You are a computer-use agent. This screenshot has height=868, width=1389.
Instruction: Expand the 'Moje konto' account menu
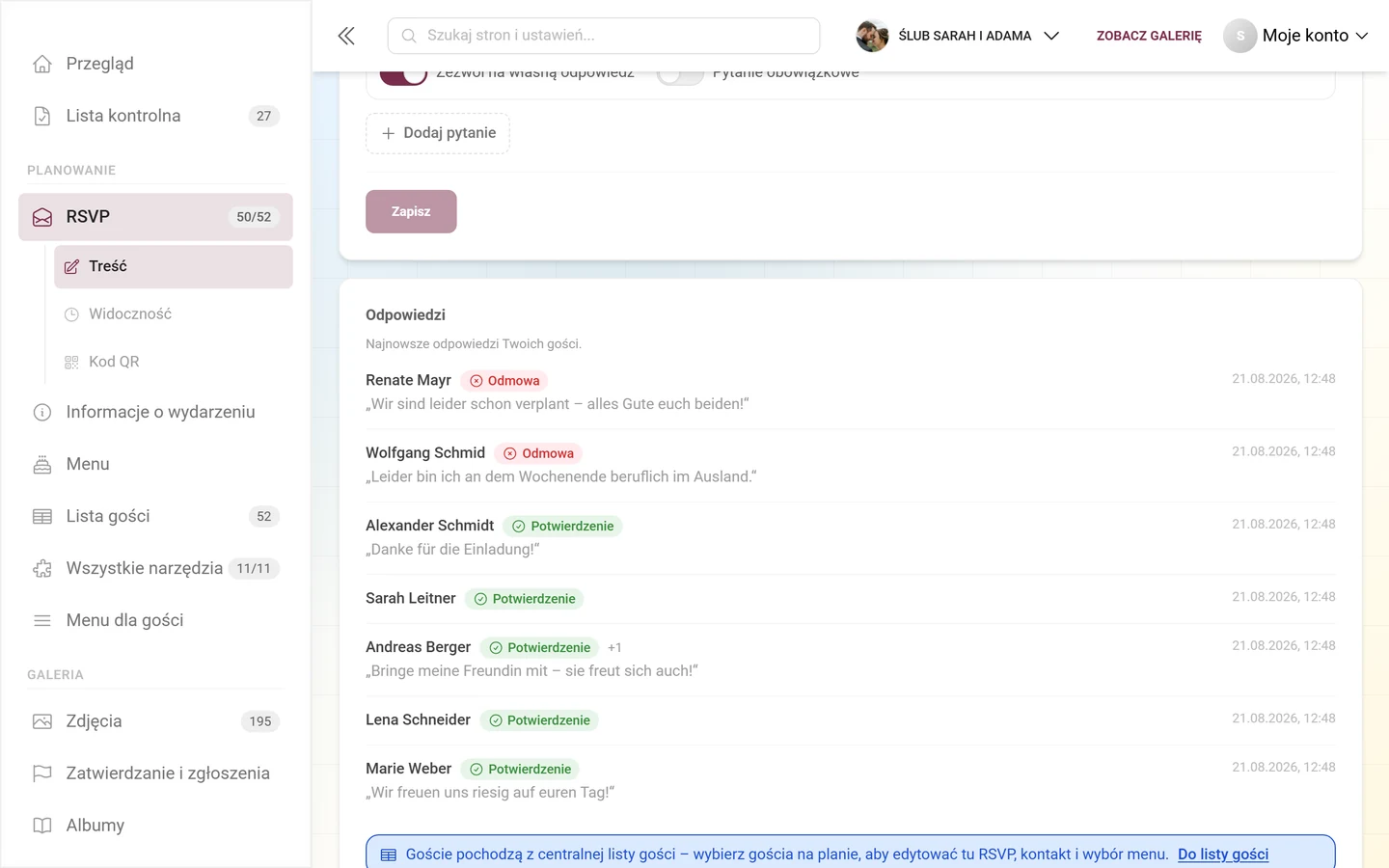(x=1296, y=36)
